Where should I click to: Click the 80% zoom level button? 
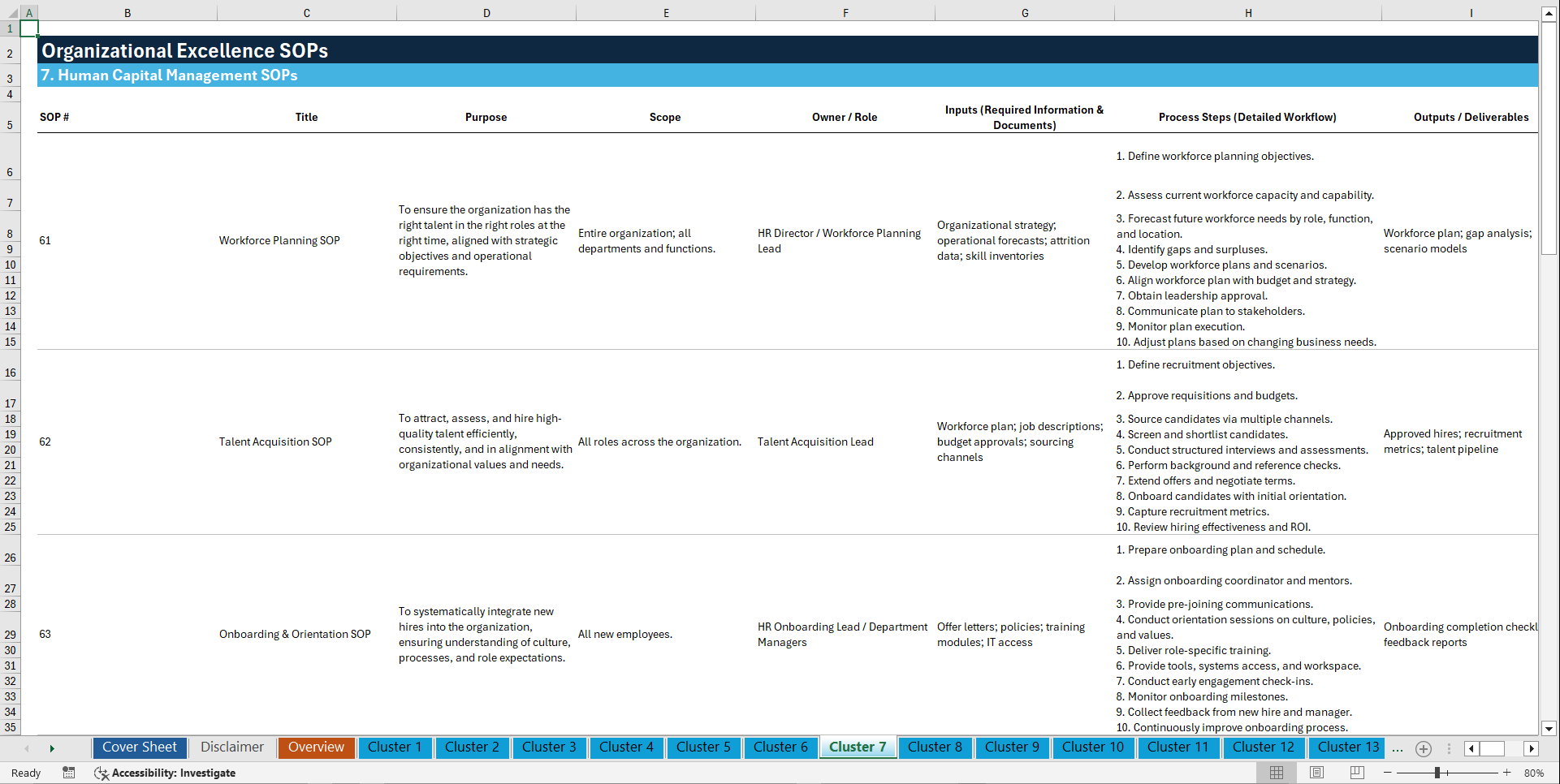(1536, 773)
